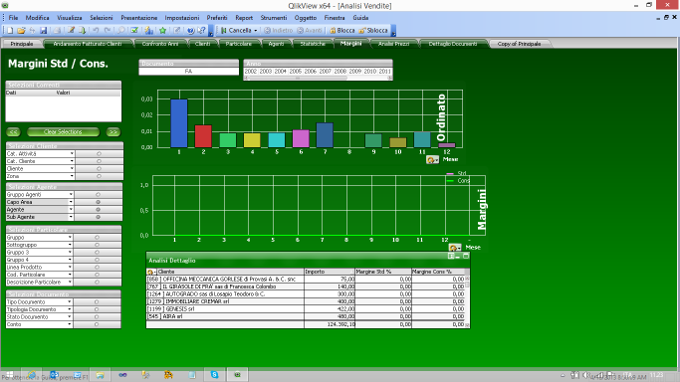Viewport: 680px width, 382px height.
Task: Click the Clear Selections button
Action: coord(63,132)
